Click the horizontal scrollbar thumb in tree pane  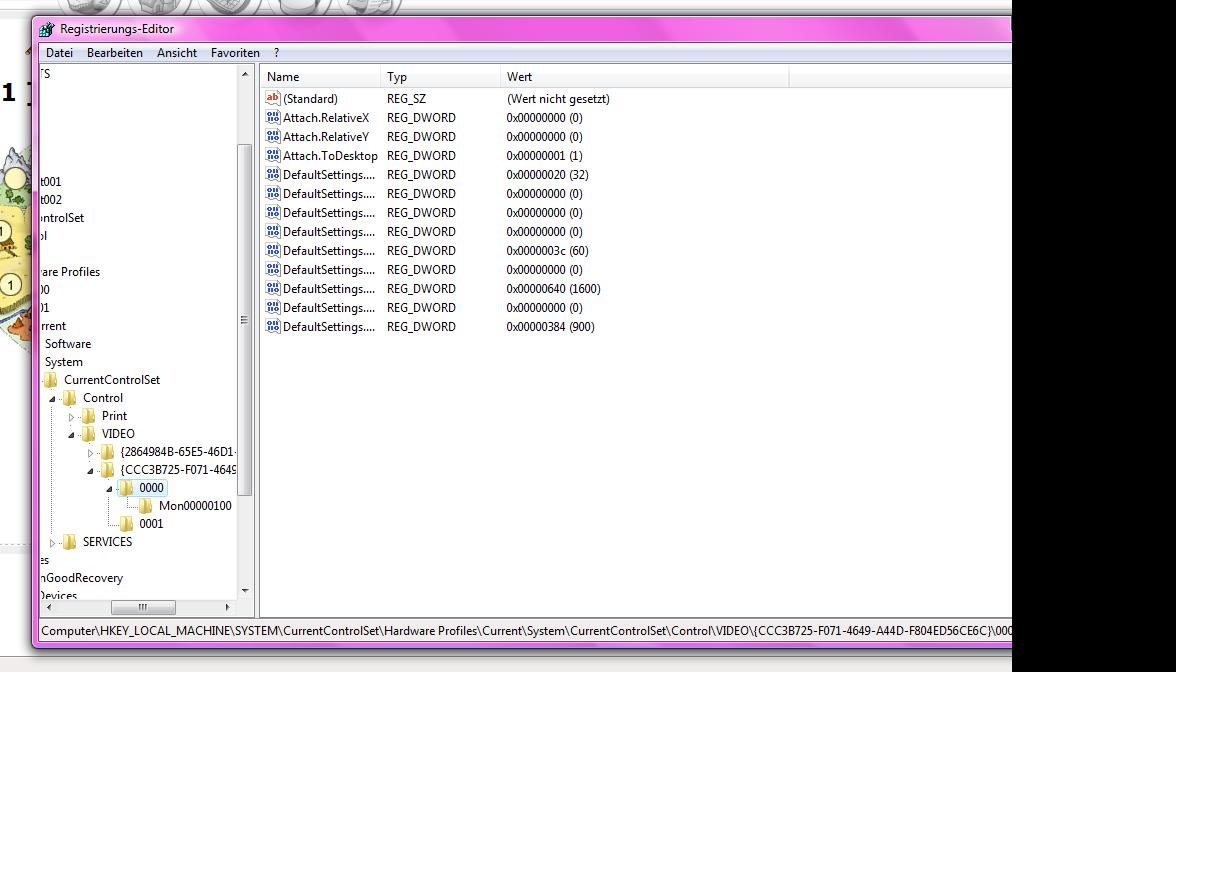point(143,607)
